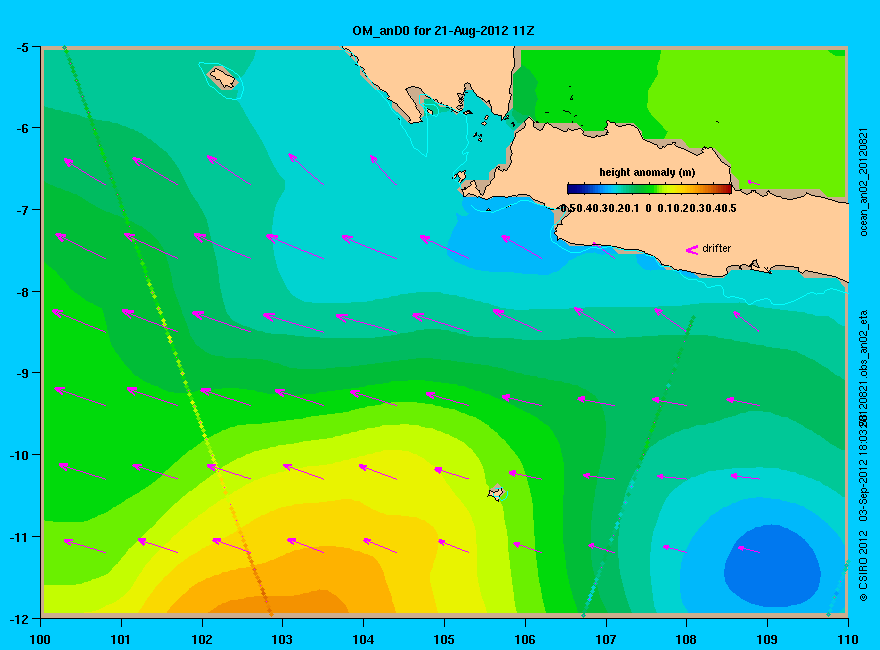
Task: Click the small magenta arrow on Java's north coast
Action: pos(754,182)
